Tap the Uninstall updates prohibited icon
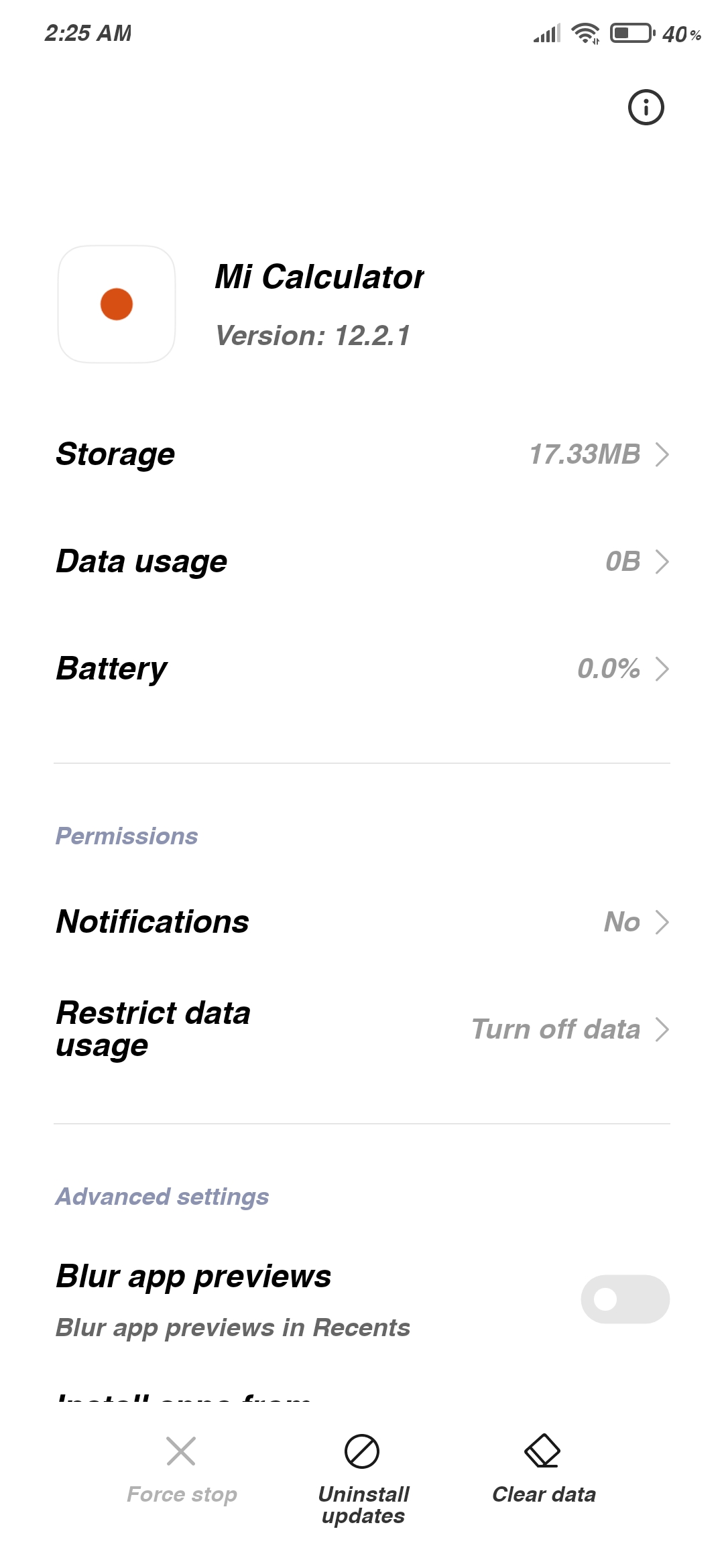Screen dimensions: 724x1568 pyautogui.click(x=362, y=1451)
